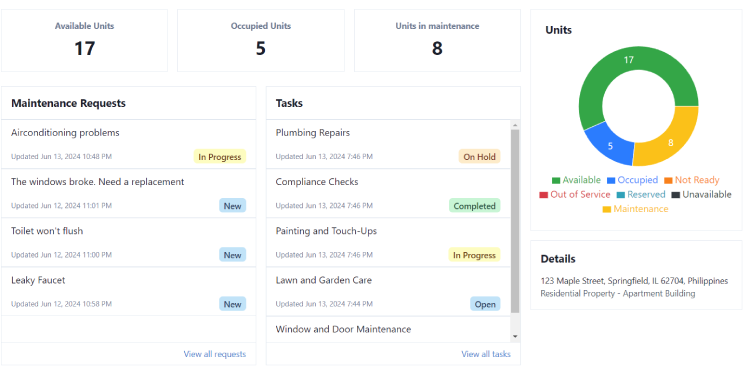Image resolution: width=750 pixels, height=385 pixels.
Task: Toggle Reserved legend entry
Action: 641,194
